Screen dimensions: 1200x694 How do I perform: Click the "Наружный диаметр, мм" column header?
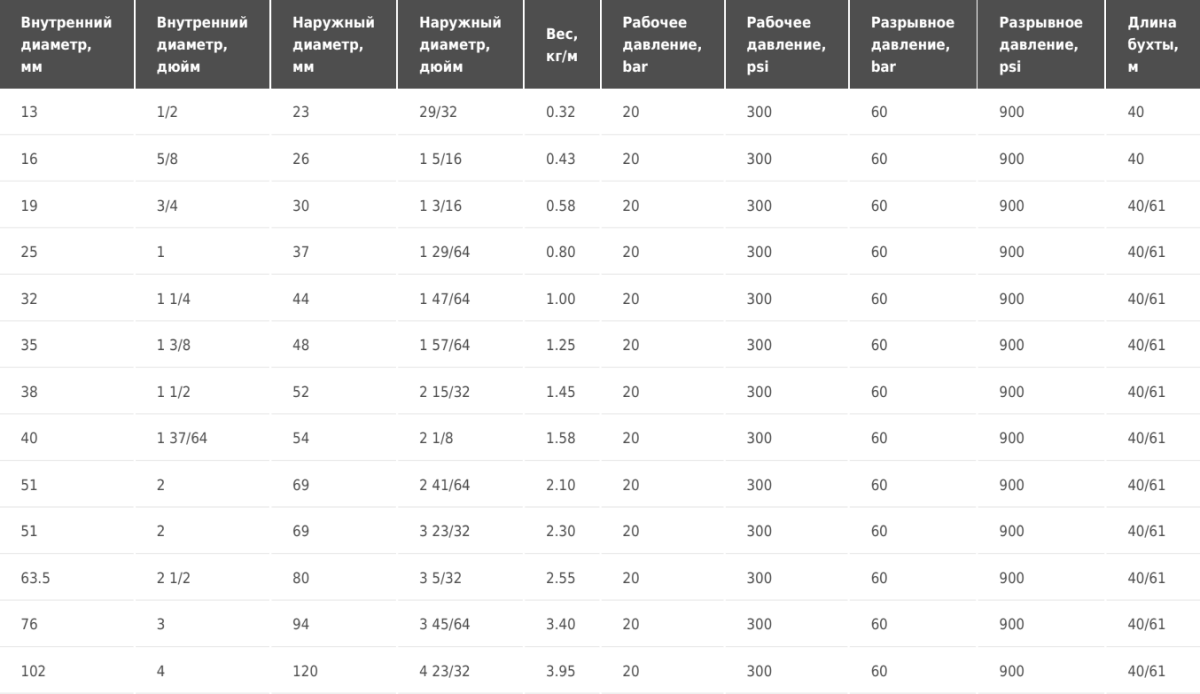tap(334, 45)
